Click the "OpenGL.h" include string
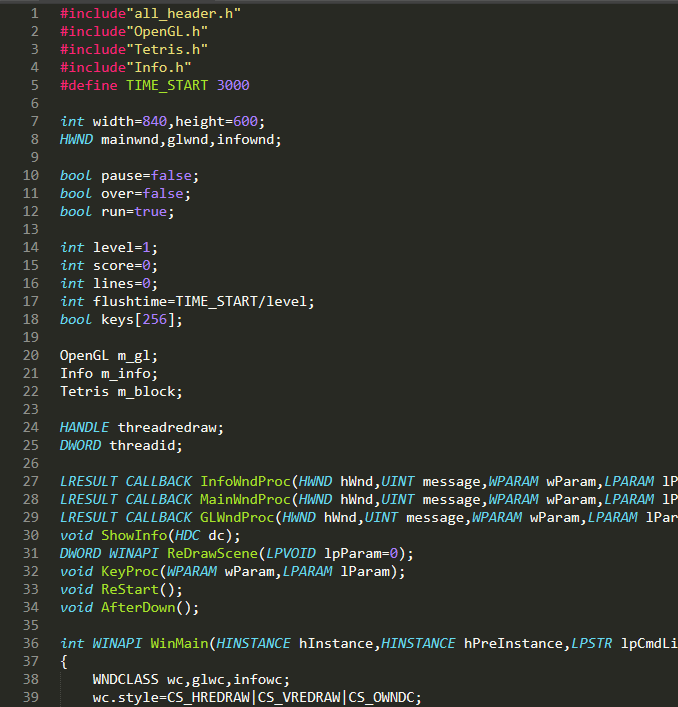 point(167,32)
